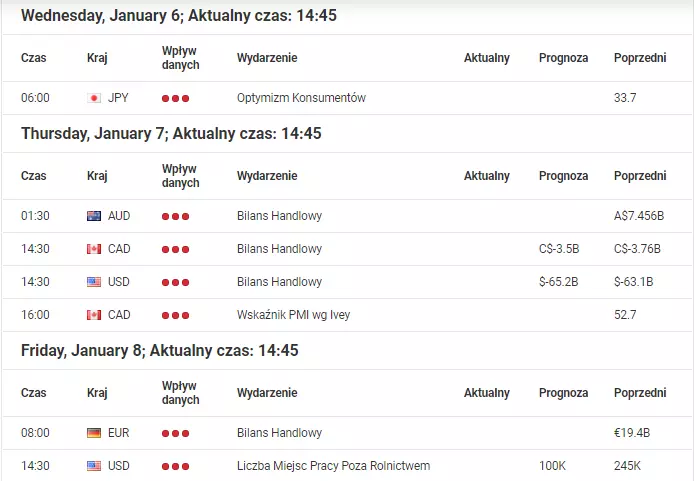
Task: Open the AUD Bilans Handlowy event
Action: pos(279,216)
